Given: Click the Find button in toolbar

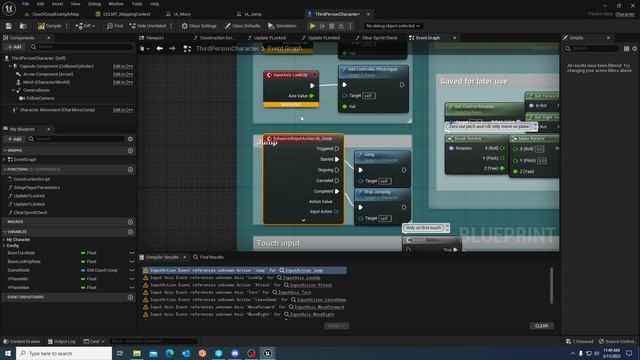Looking at the screenshot, I should tap(115, 26).
